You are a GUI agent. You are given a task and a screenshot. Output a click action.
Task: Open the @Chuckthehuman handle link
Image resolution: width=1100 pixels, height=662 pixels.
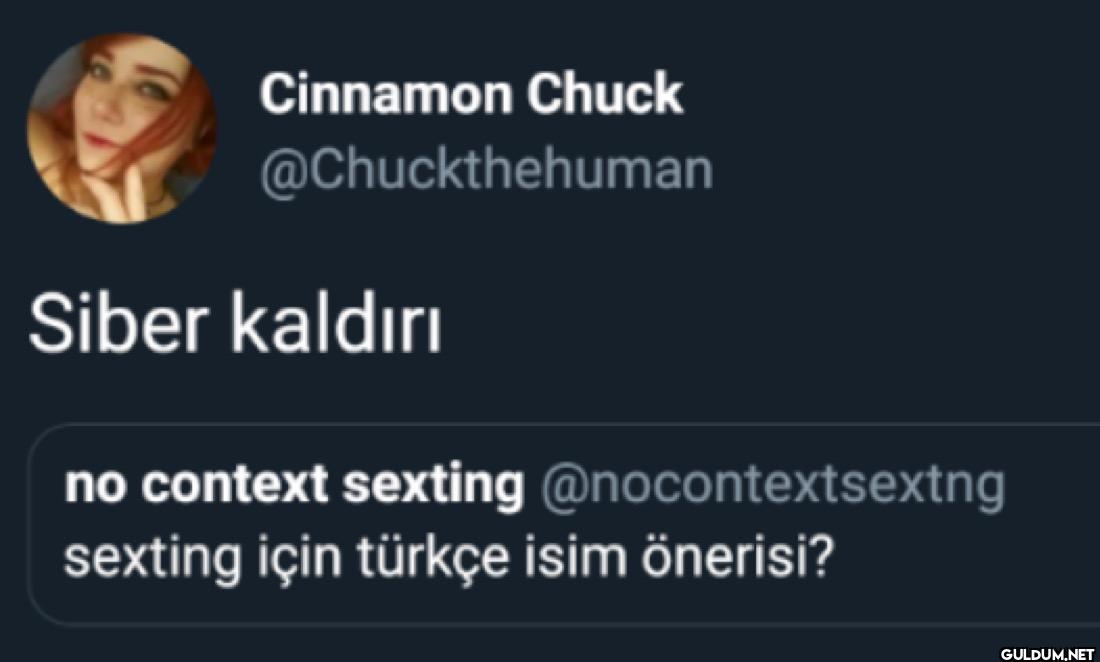[x=486, y=171]
